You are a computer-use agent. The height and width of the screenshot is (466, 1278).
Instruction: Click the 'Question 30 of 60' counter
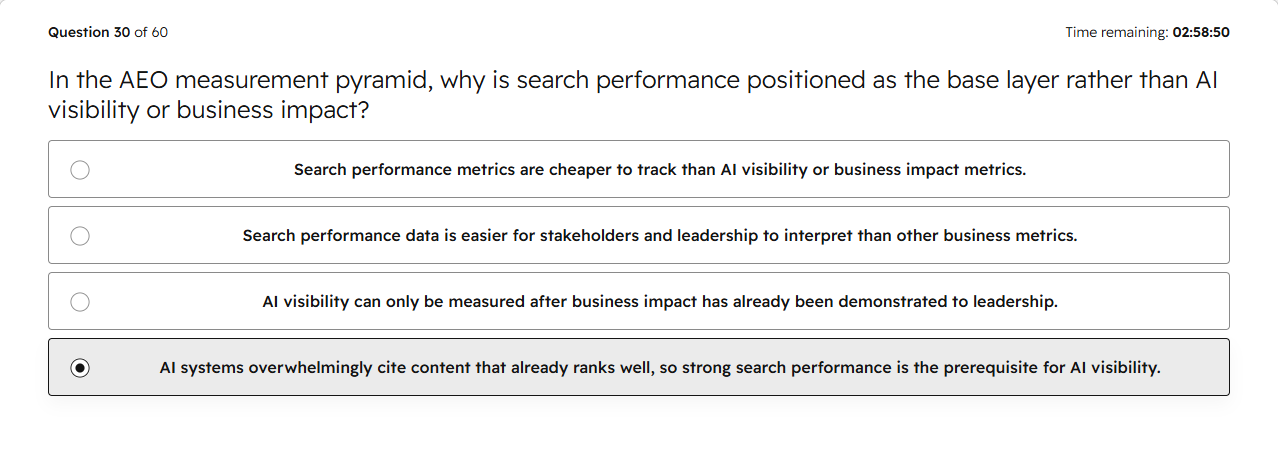(108, 32)
